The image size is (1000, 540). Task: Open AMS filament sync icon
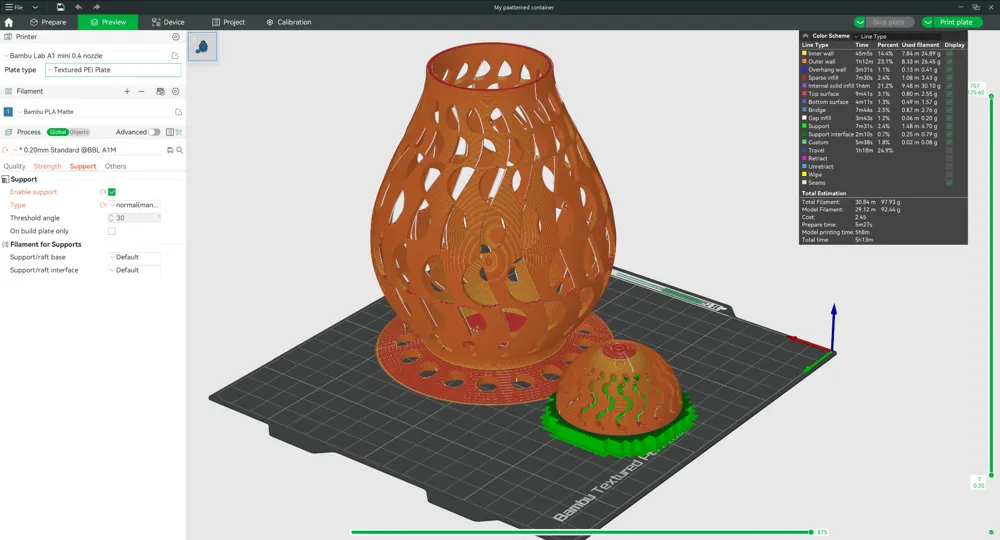[160, 92]
